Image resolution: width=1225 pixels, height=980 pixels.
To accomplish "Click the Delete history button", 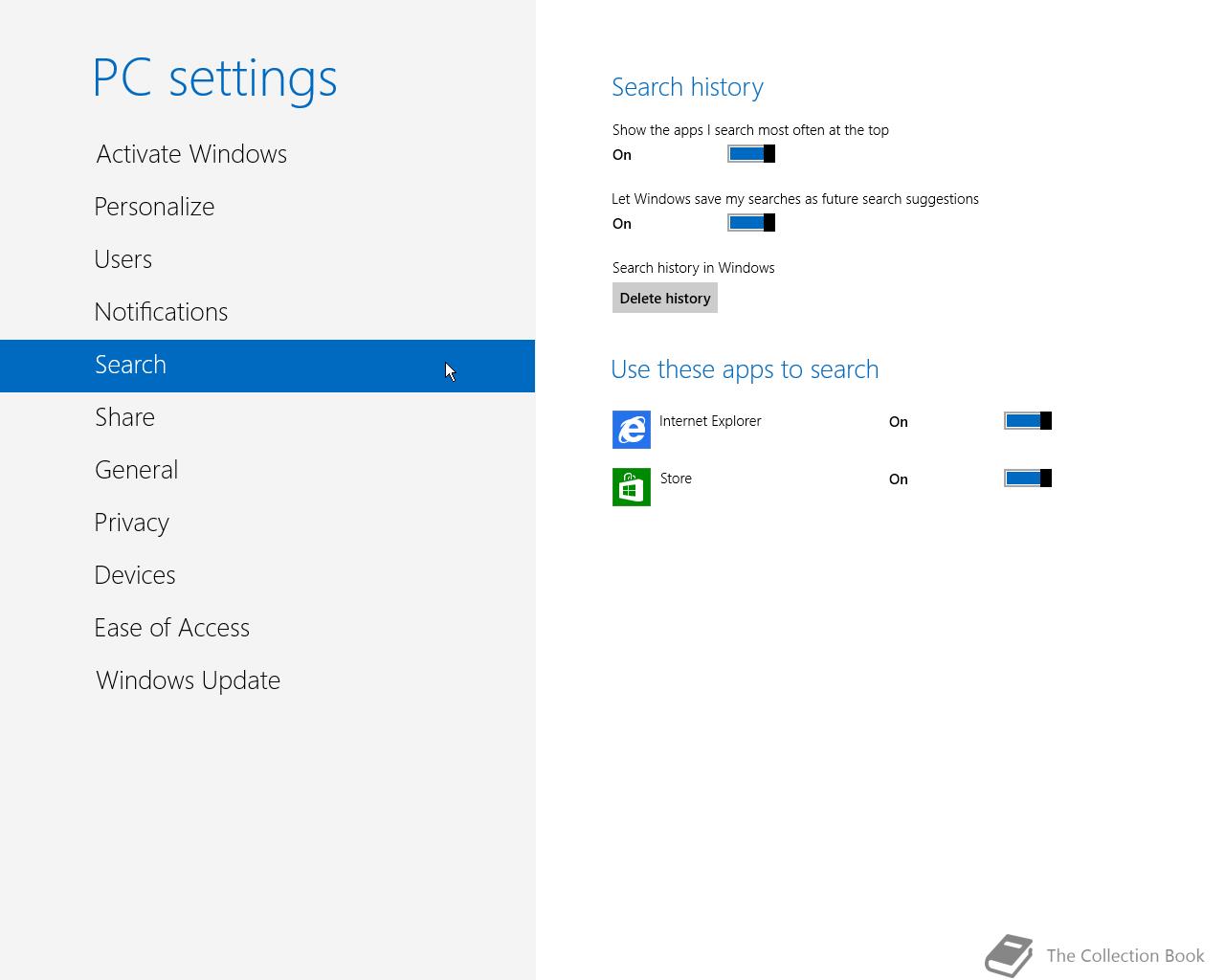I will [x=665, y=299].
